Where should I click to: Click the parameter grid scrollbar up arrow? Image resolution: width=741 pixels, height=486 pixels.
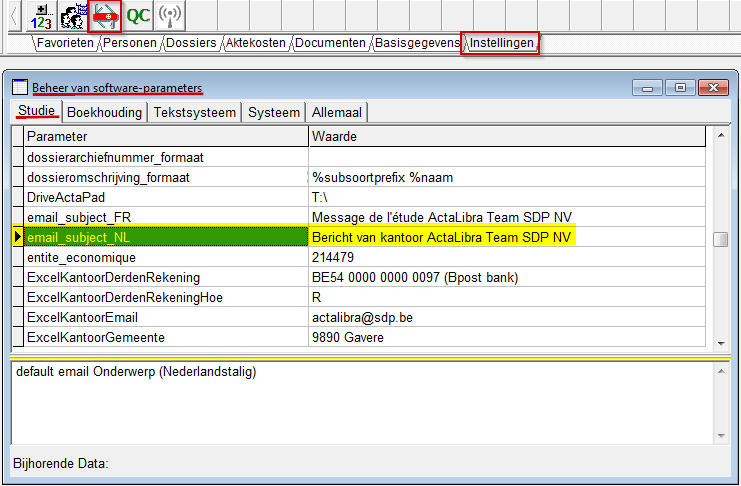(x=721, y=136)
